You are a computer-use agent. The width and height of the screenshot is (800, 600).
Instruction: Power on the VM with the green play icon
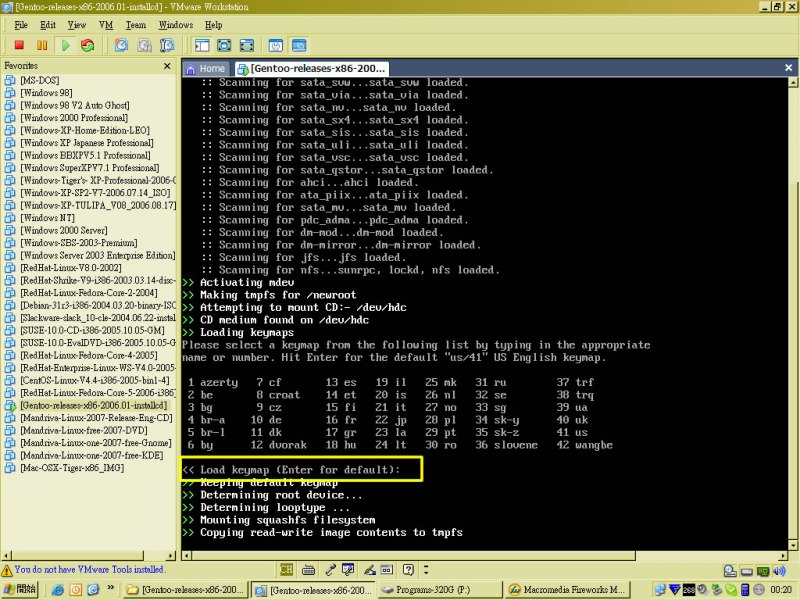click(65, 45)
